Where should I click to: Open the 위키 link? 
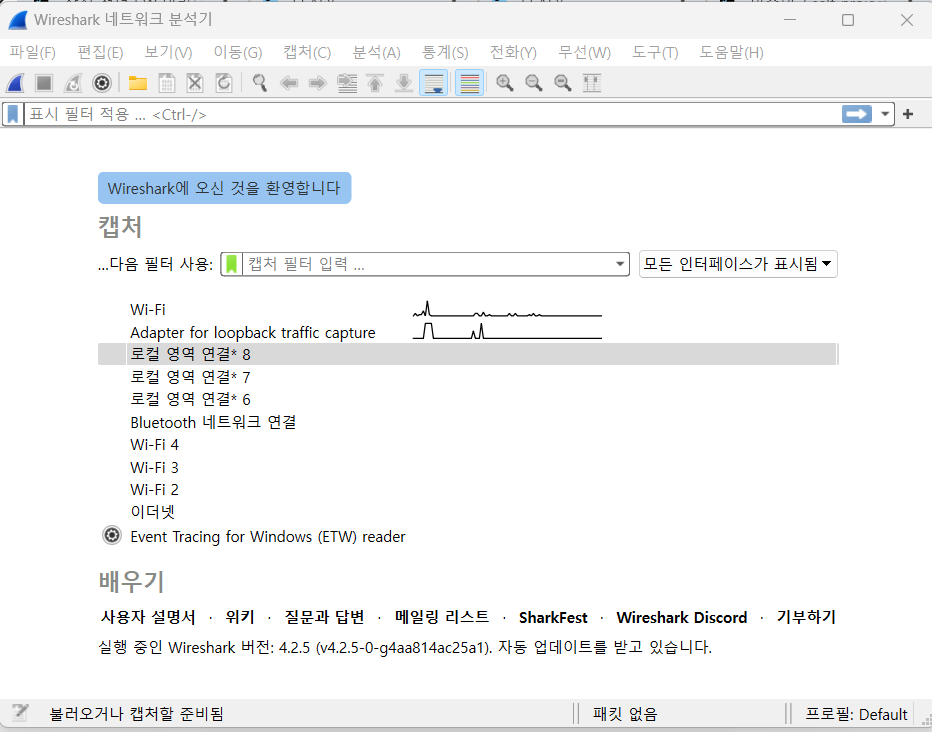click(240, 617)
